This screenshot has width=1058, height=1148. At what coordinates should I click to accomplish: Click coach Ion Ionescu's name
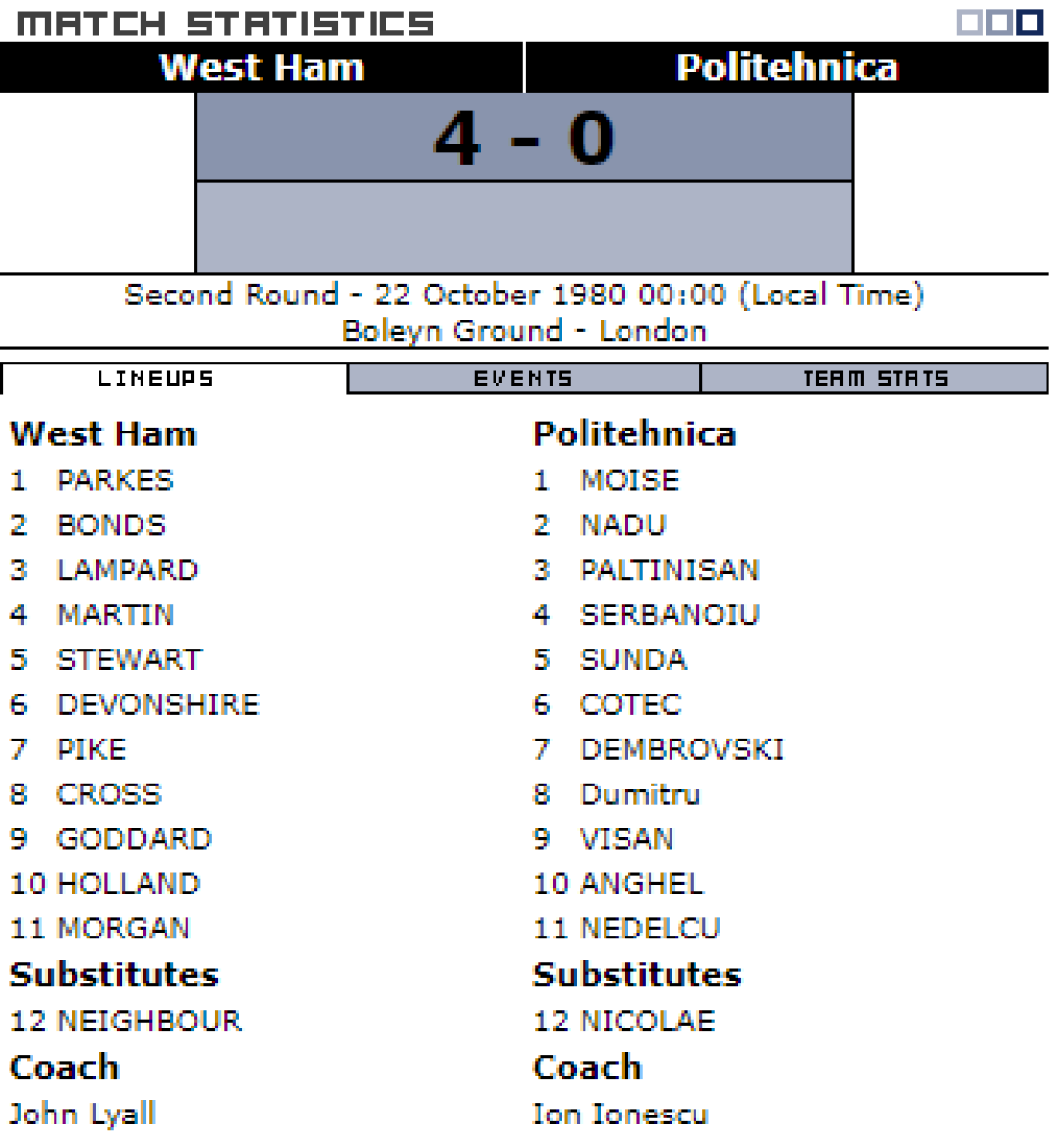pyautogui.click(x=620, y=1114)
